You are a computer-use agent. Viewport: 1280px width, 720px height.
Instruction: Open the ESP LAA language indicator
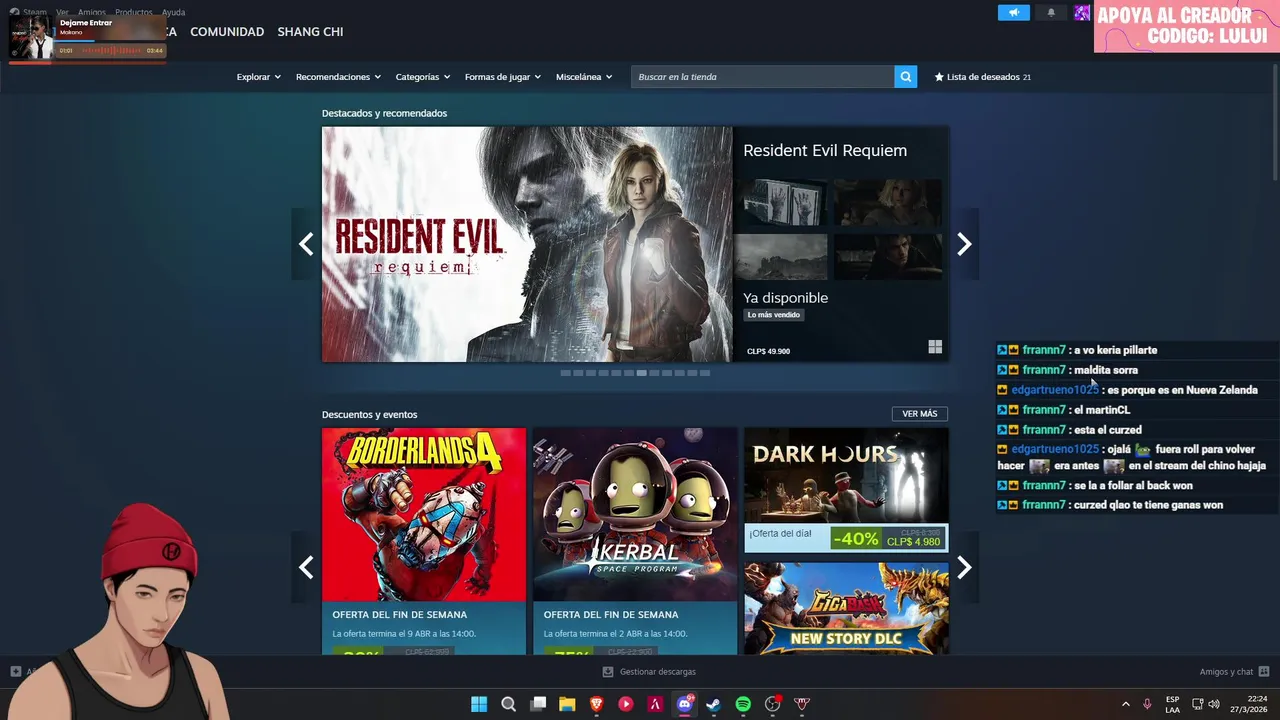click(1172, 704)
